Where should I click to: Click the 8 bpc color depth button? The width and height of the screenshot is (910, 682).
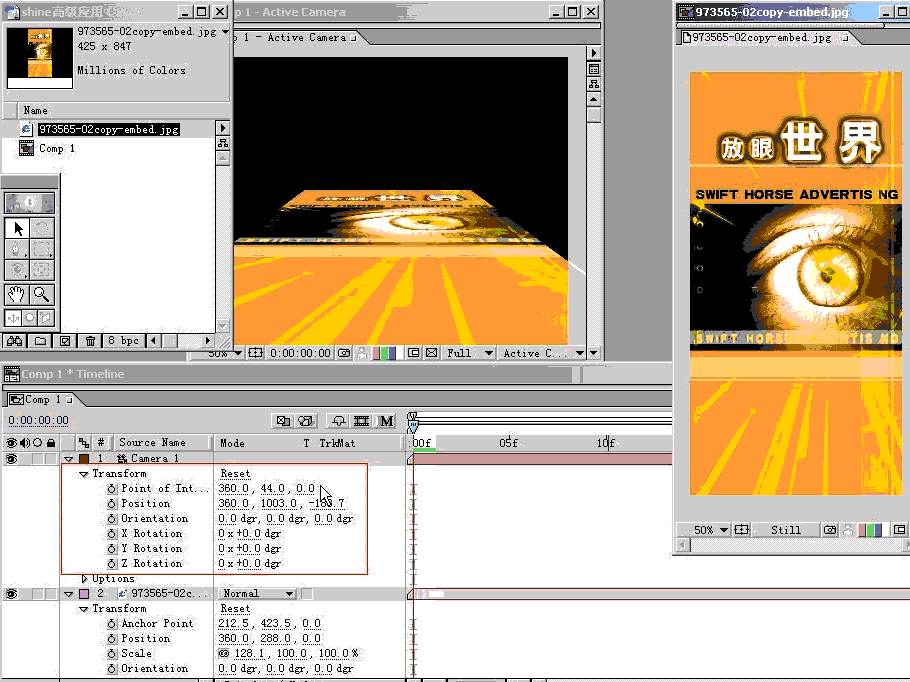[x=123, y=341]
